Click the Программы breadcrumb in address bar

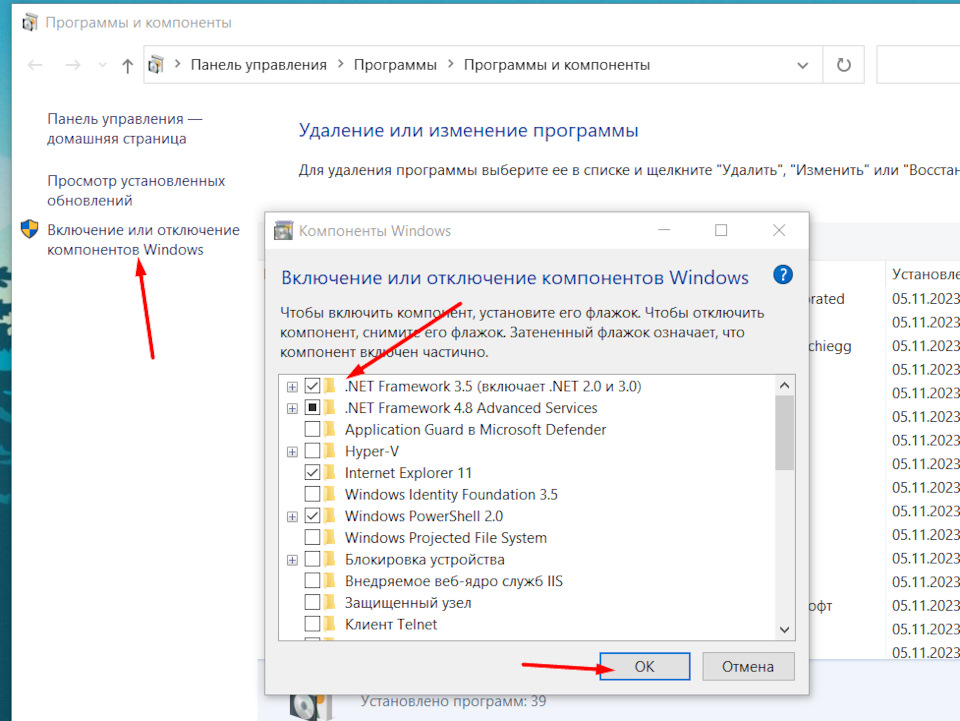click(x=395, y=65)
